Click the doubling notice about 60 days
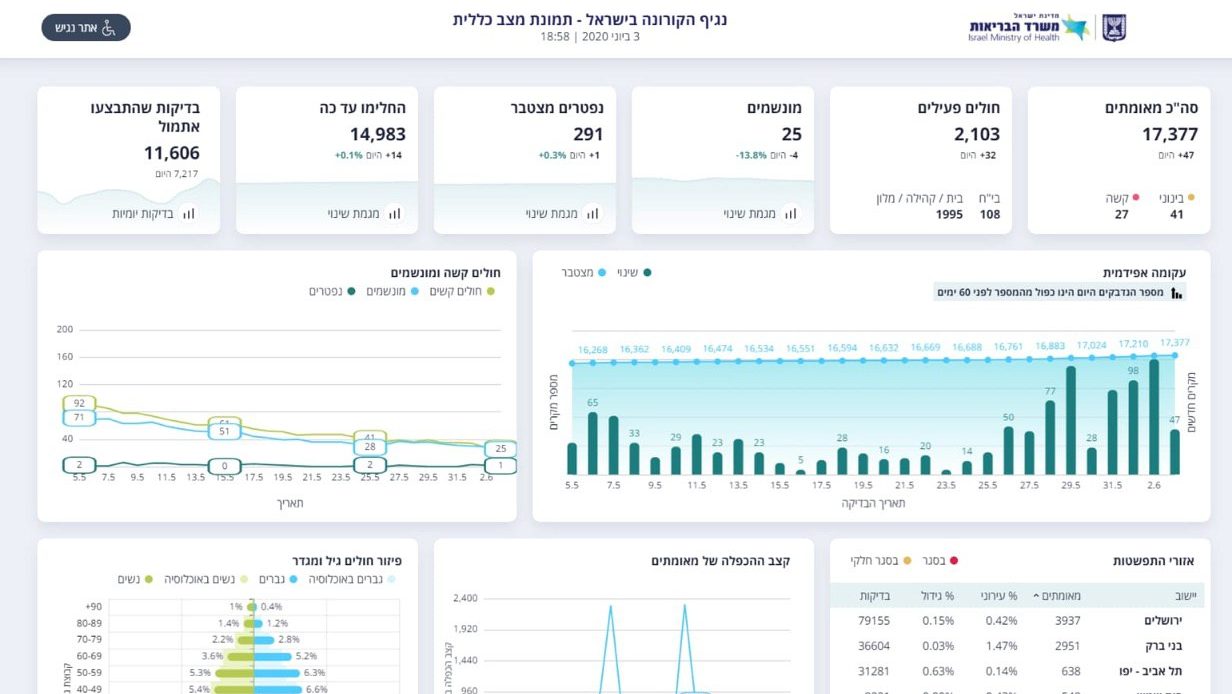 (1060, 293)
